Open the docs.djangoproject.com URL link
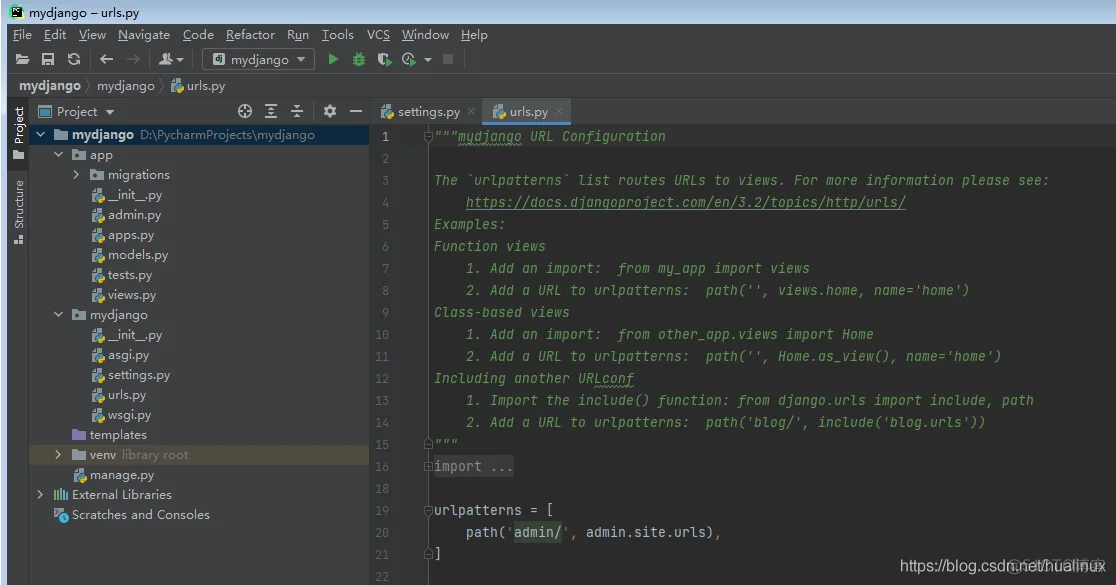Image resolution: width=1116 pixels, height=585 pixels. click(686, 203)
